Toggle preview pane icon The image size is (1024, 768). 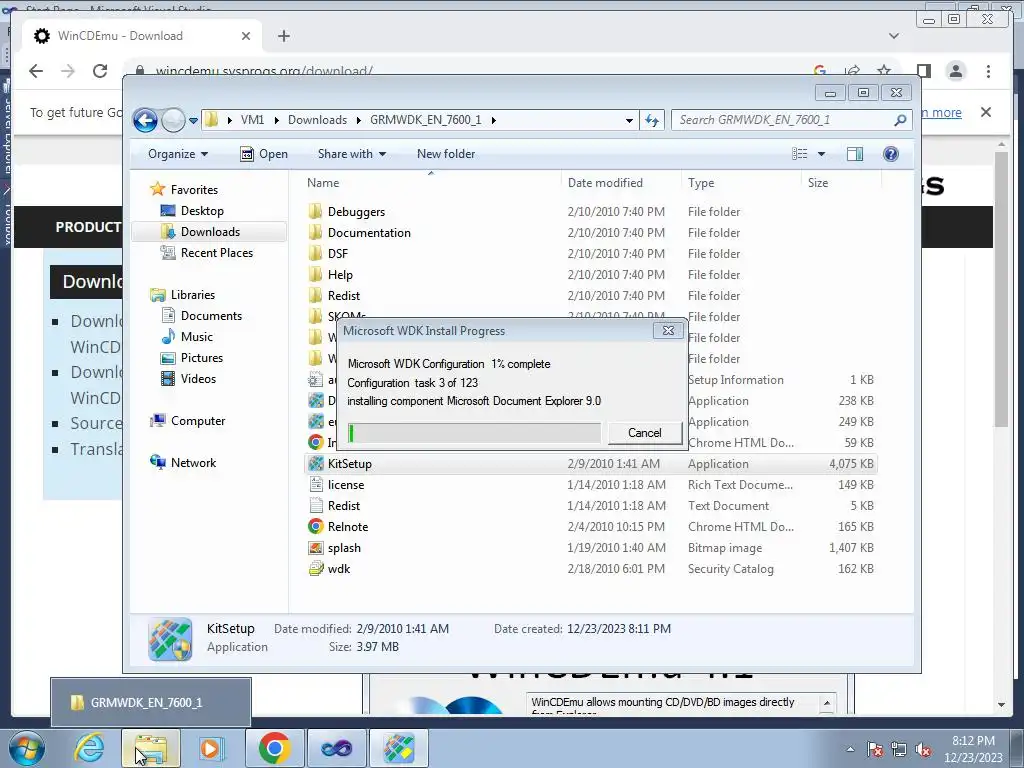(x=854, y=154)
